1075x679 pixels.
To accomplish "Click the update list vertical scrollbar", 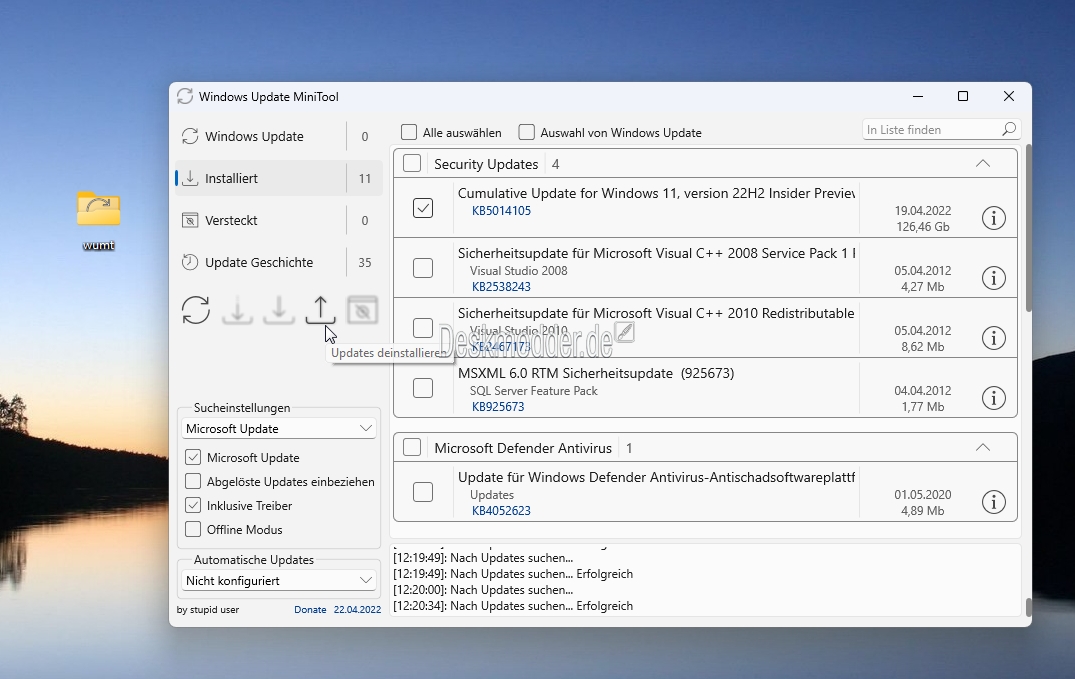I will click(x=1028, y=228).
